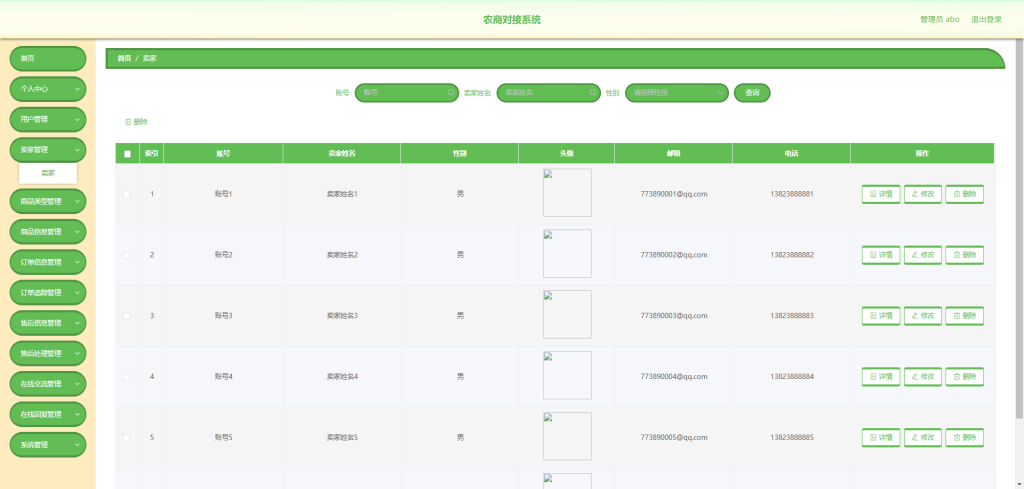The height and width of the screenshot is (489, 1024).
Task: Click the avatar thumbnail in row 账号1
Action: pyautogui.click(x=567, y=193)
